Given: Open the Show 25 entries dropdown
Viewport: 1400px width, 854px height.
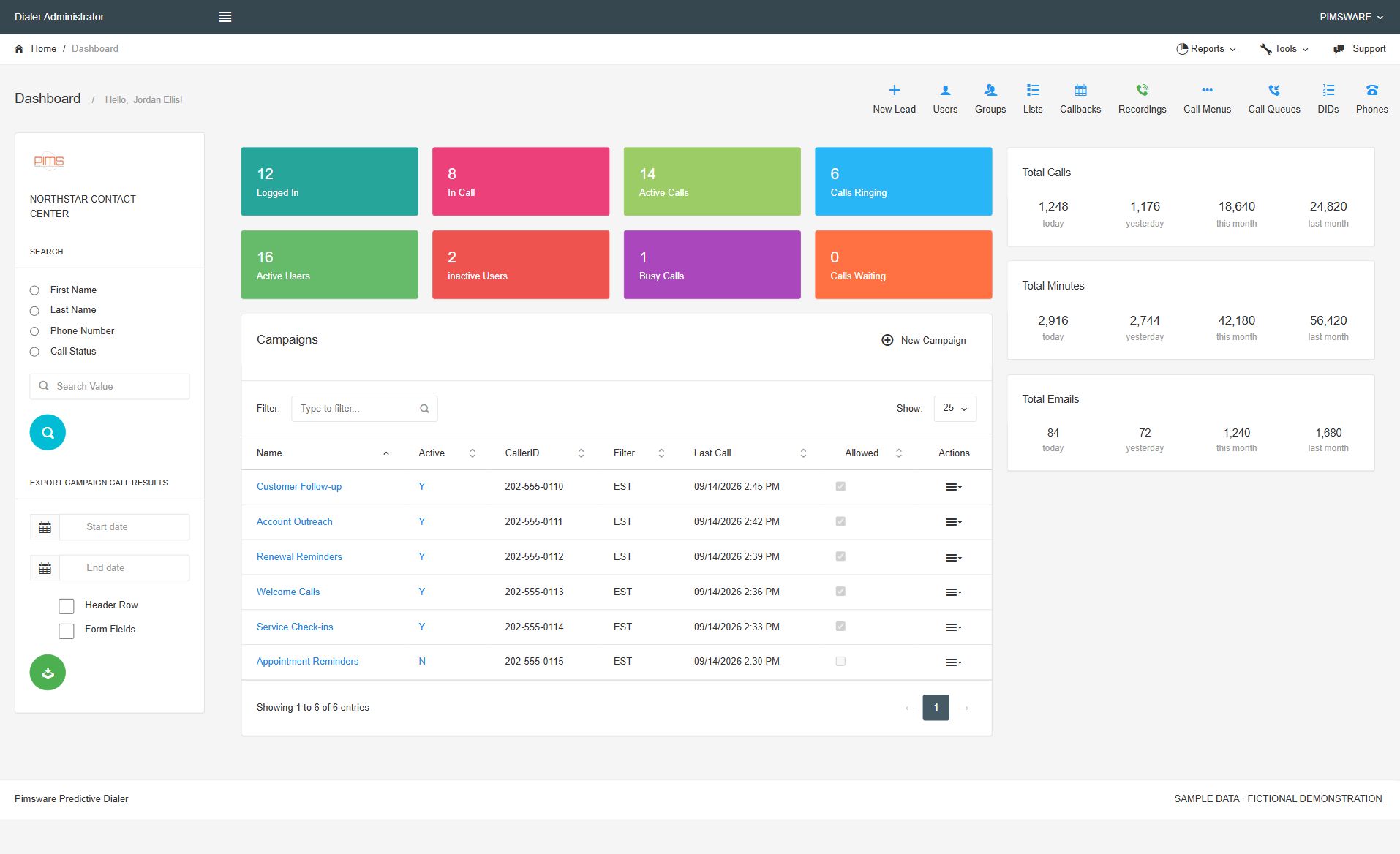Looking at the screenshot, I should click(955, 408).
